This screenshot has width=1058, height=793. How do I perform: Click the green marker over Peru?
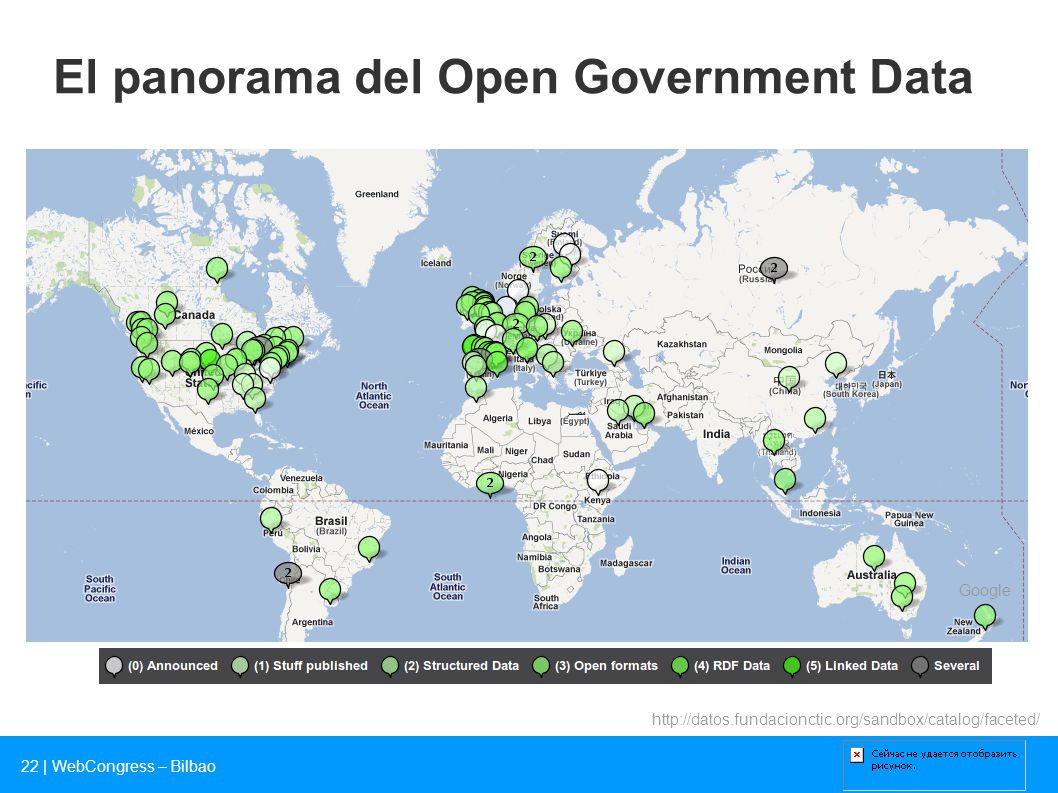pos(271,518)
